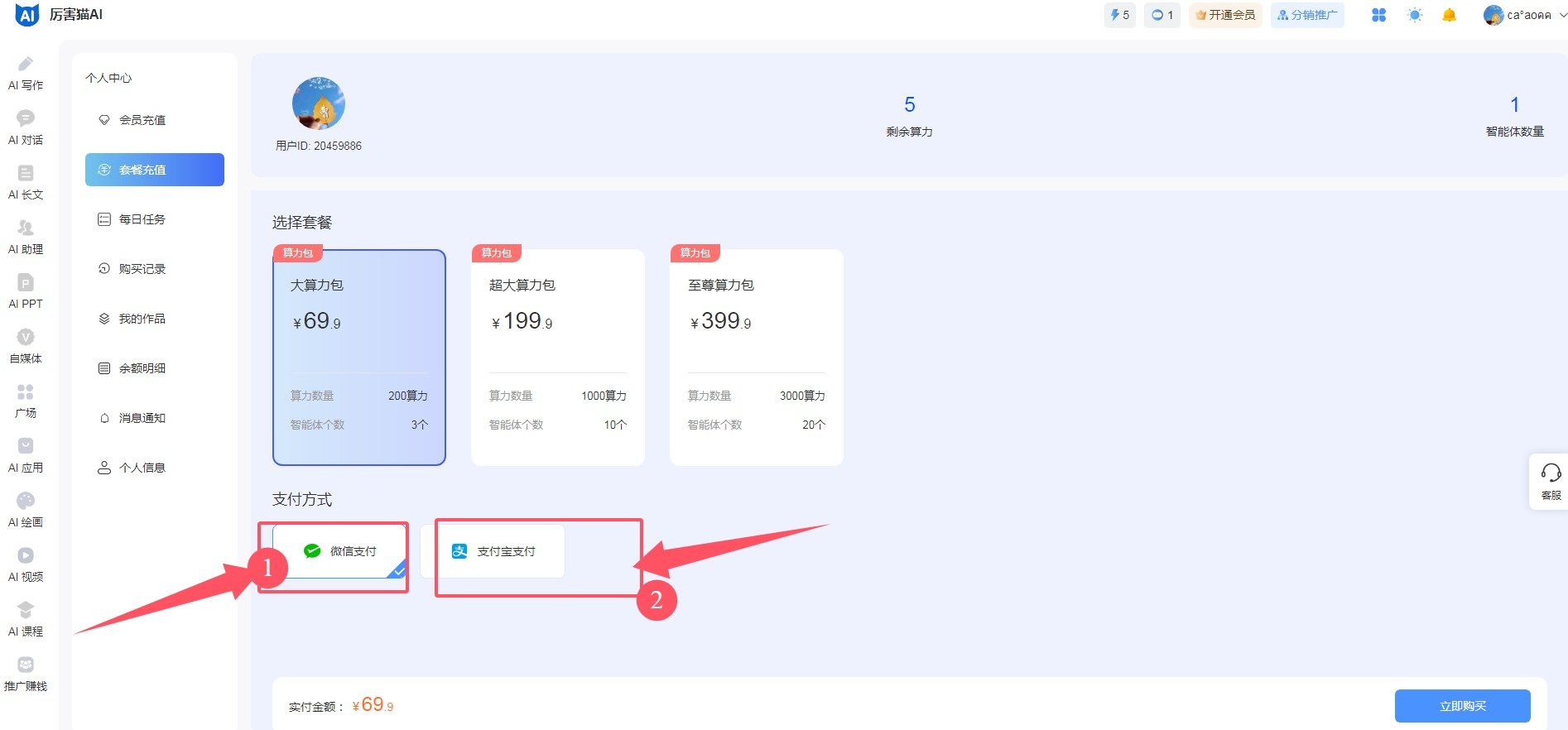Choose the 至尊算力包 ¥399.9 package
Screen dimensions: 1568x730
click(756, 358)
